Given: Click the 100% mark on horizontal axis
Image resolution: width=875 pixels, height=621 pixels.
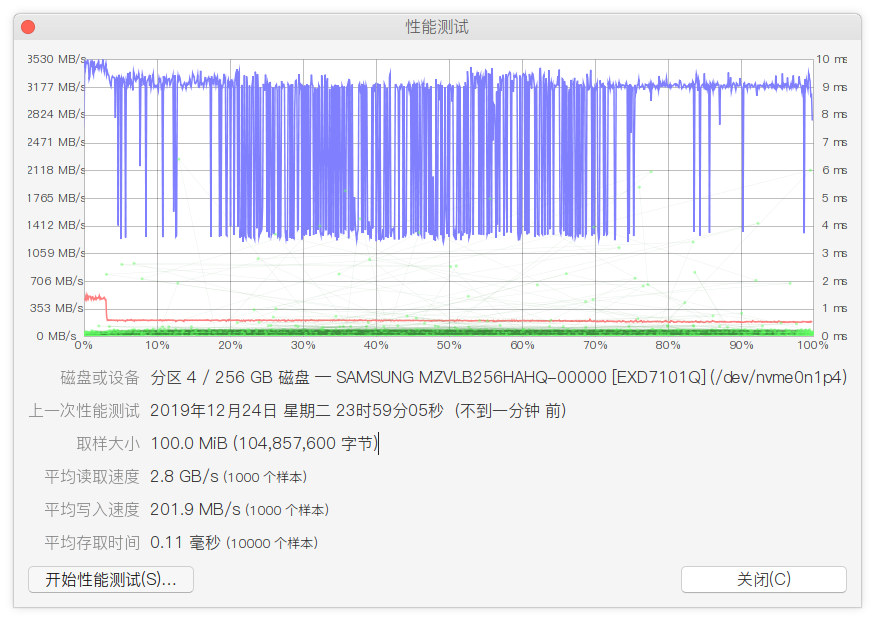Looking at the screenshot, I should tap(813, 346).
